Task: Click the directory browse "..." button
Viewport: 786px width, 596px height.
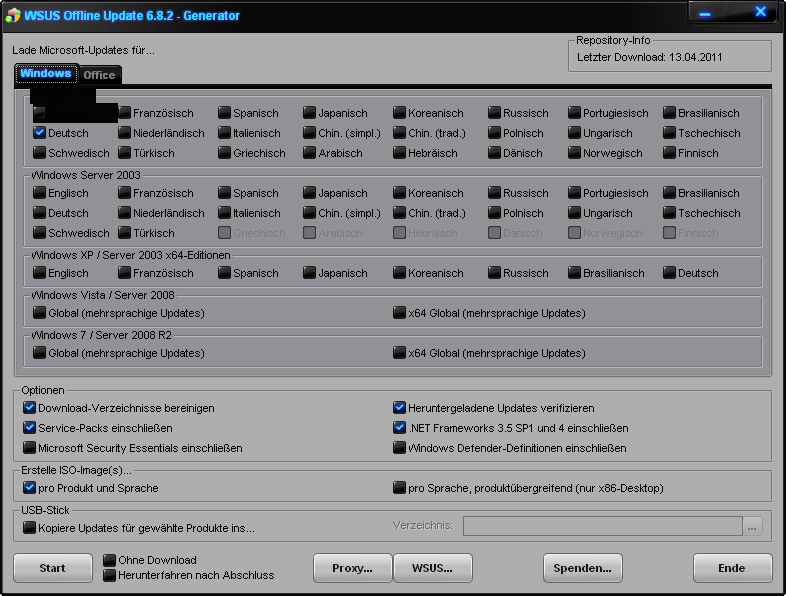Action: tap(753, 526)
